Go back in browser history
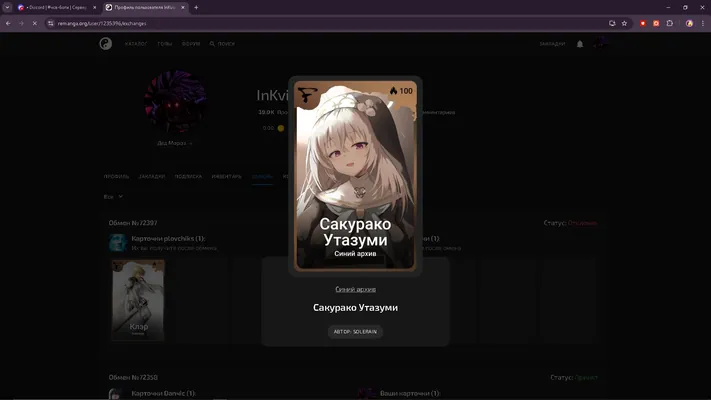 click(x=8, y=23)
